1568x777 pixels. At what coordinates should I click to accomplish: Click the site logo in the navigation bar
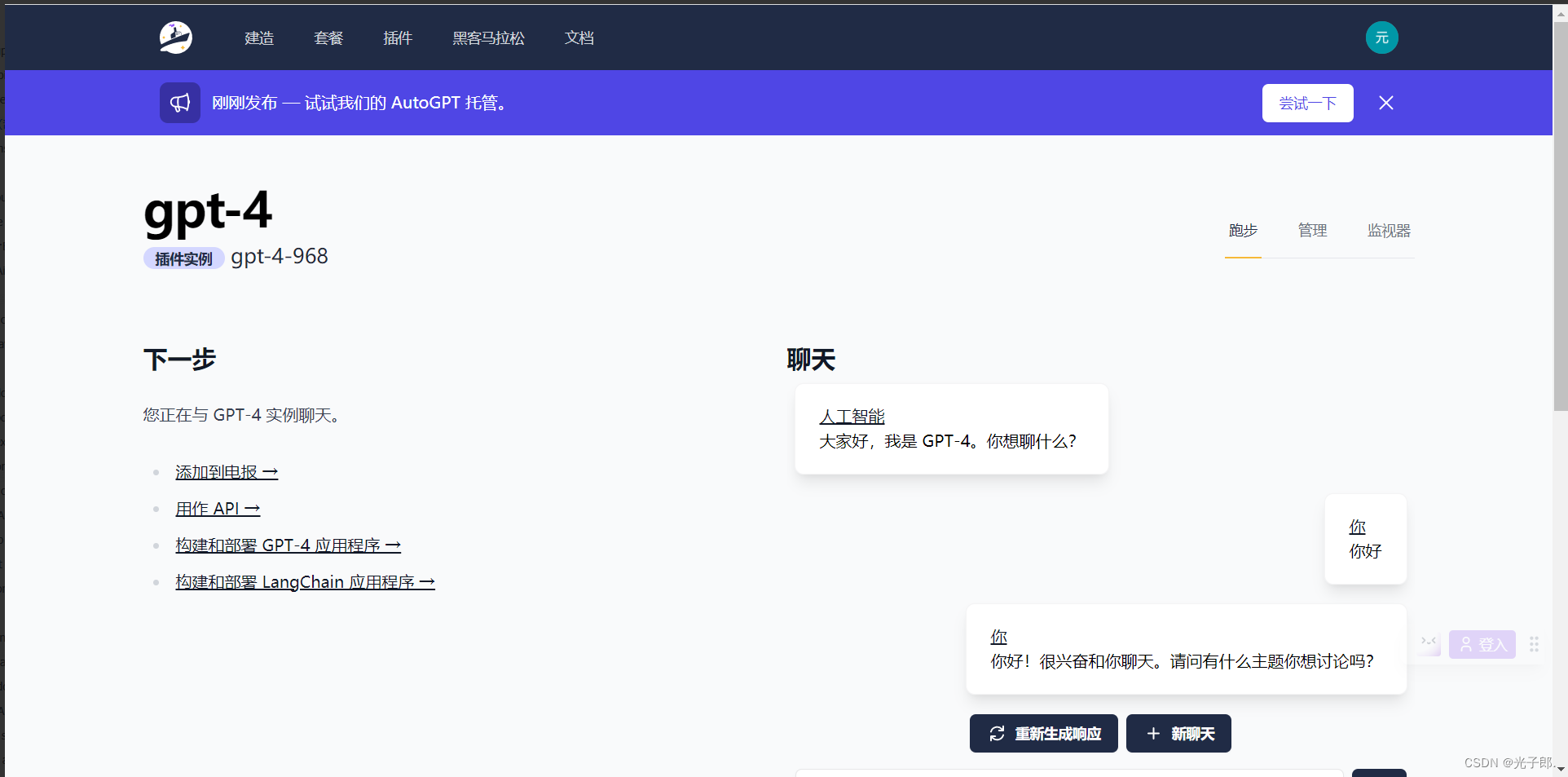pyautogui.click(x=175, y=38)
